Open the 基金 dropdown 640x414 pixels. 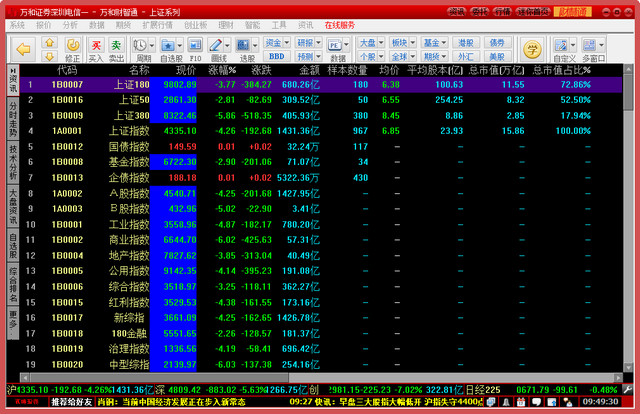[x=435, y=42]
